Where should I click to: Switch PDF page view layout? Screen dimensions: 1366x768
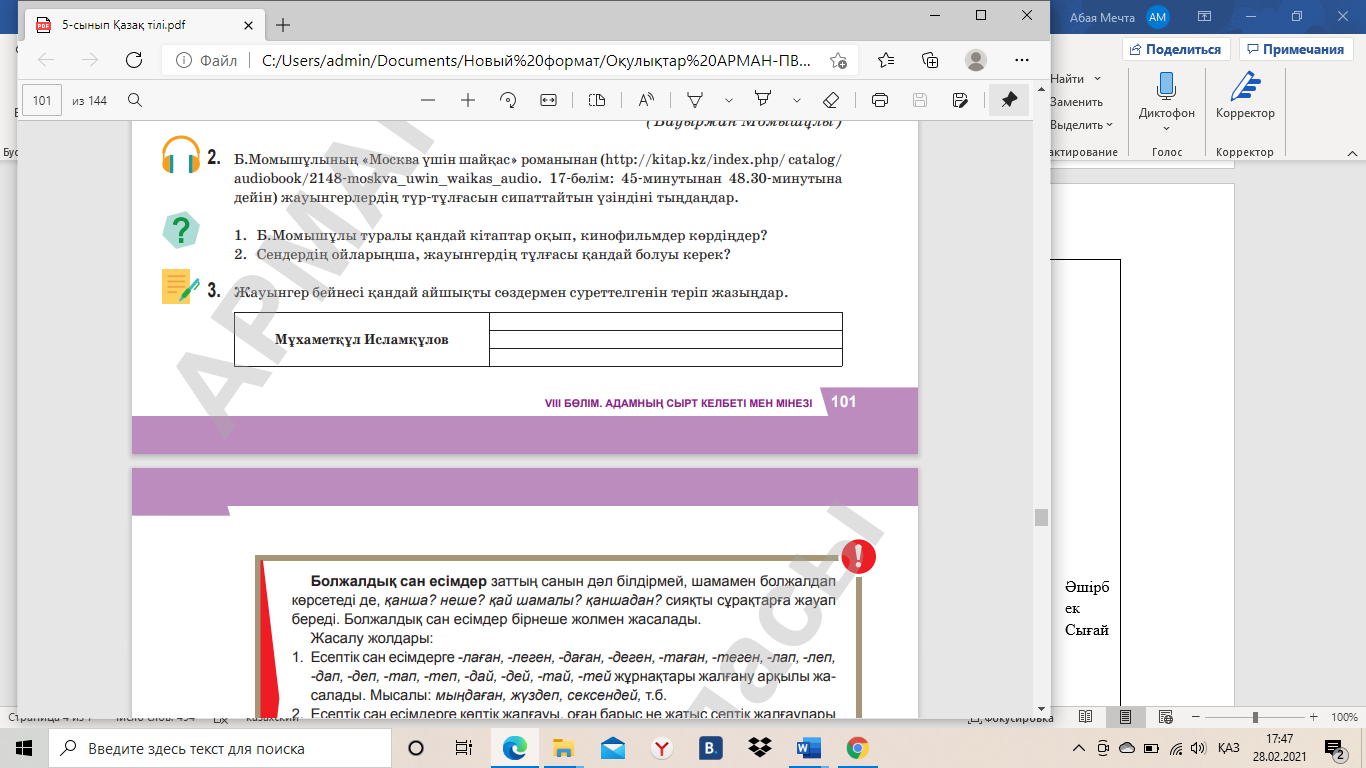[597, 100]
